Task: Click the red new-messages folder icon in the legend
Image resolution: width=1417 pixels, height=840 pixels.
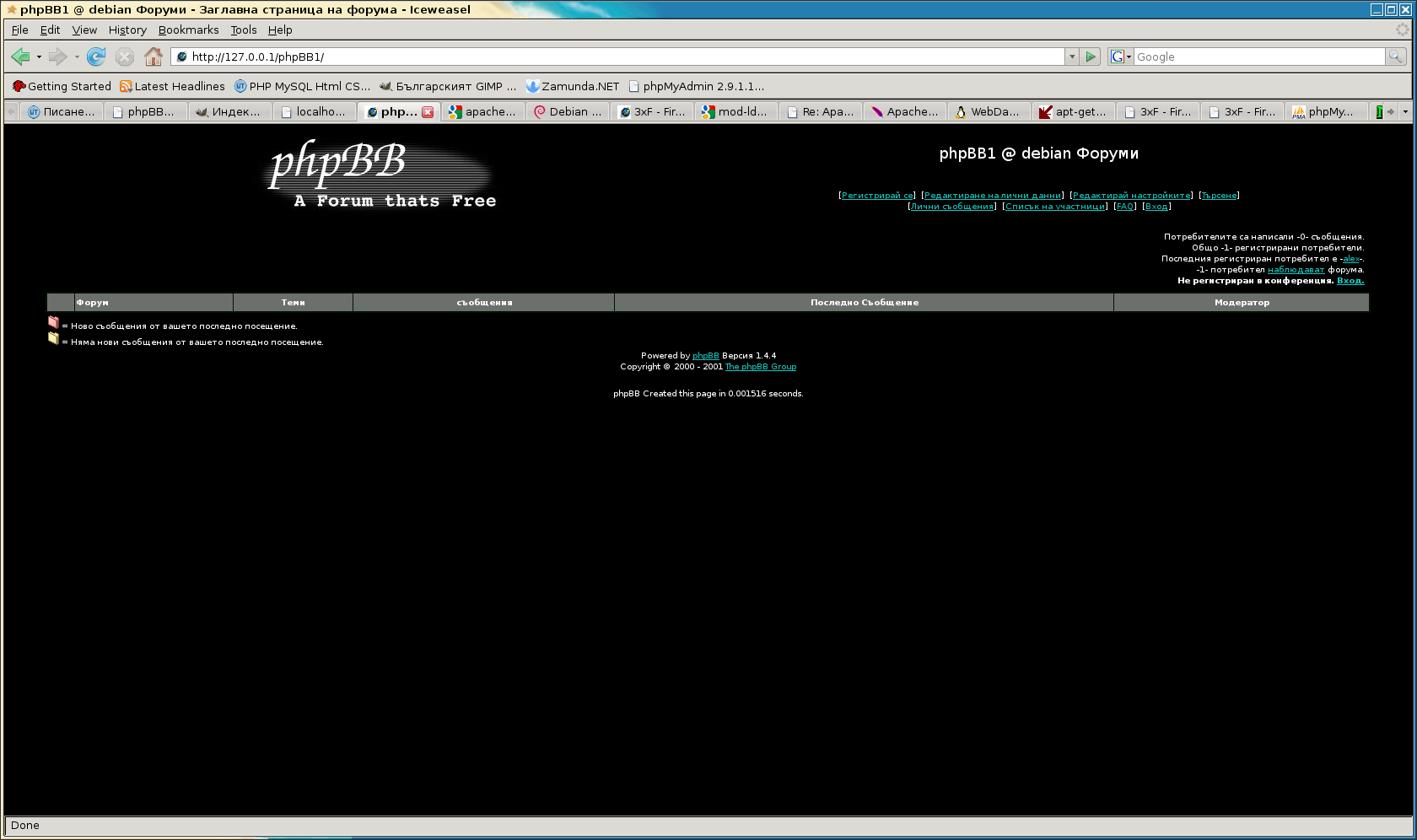Action: [53, 322]
